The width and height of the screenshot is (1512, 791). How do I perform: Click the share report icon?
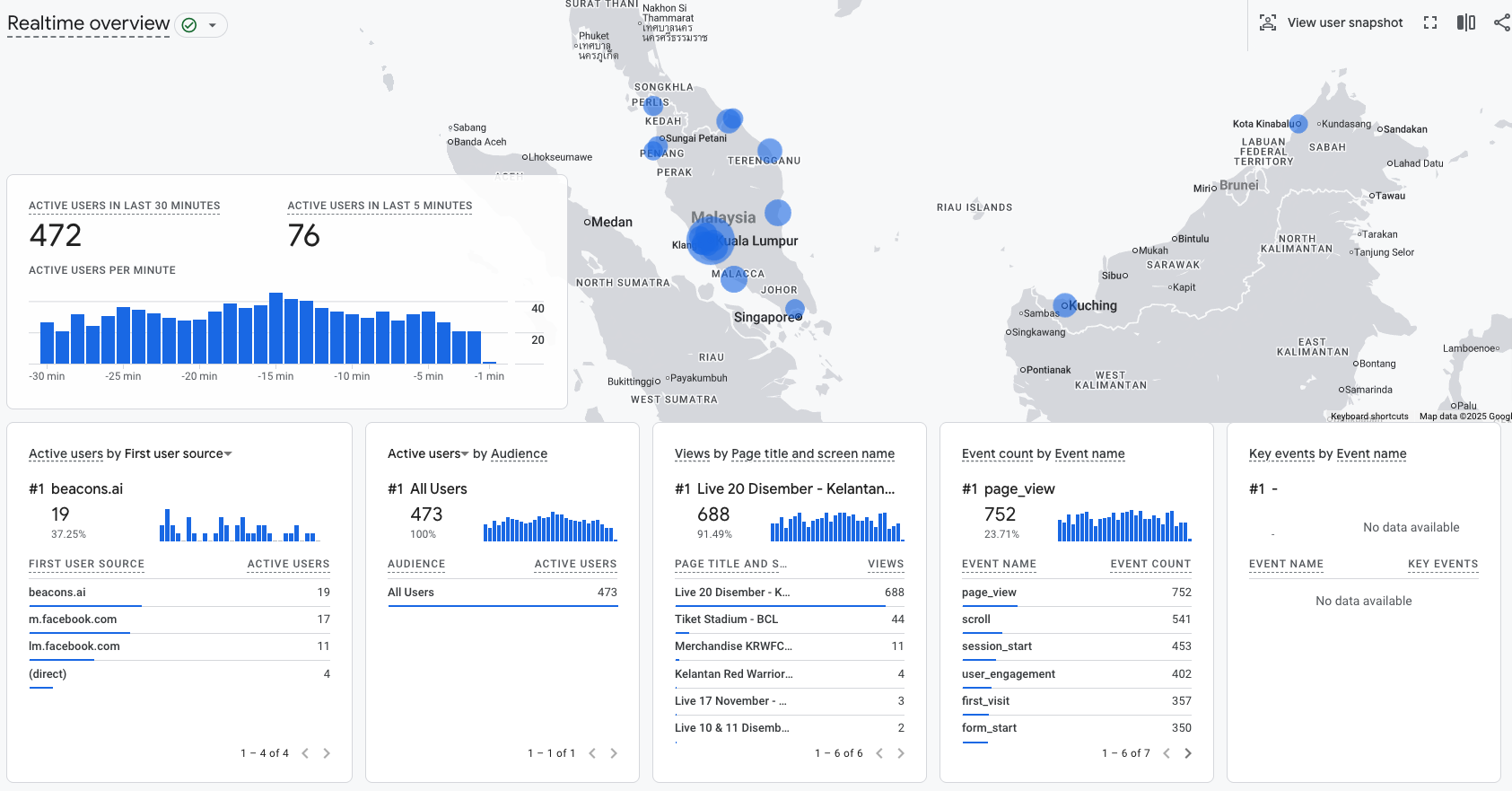click(x=1501, y=23)
